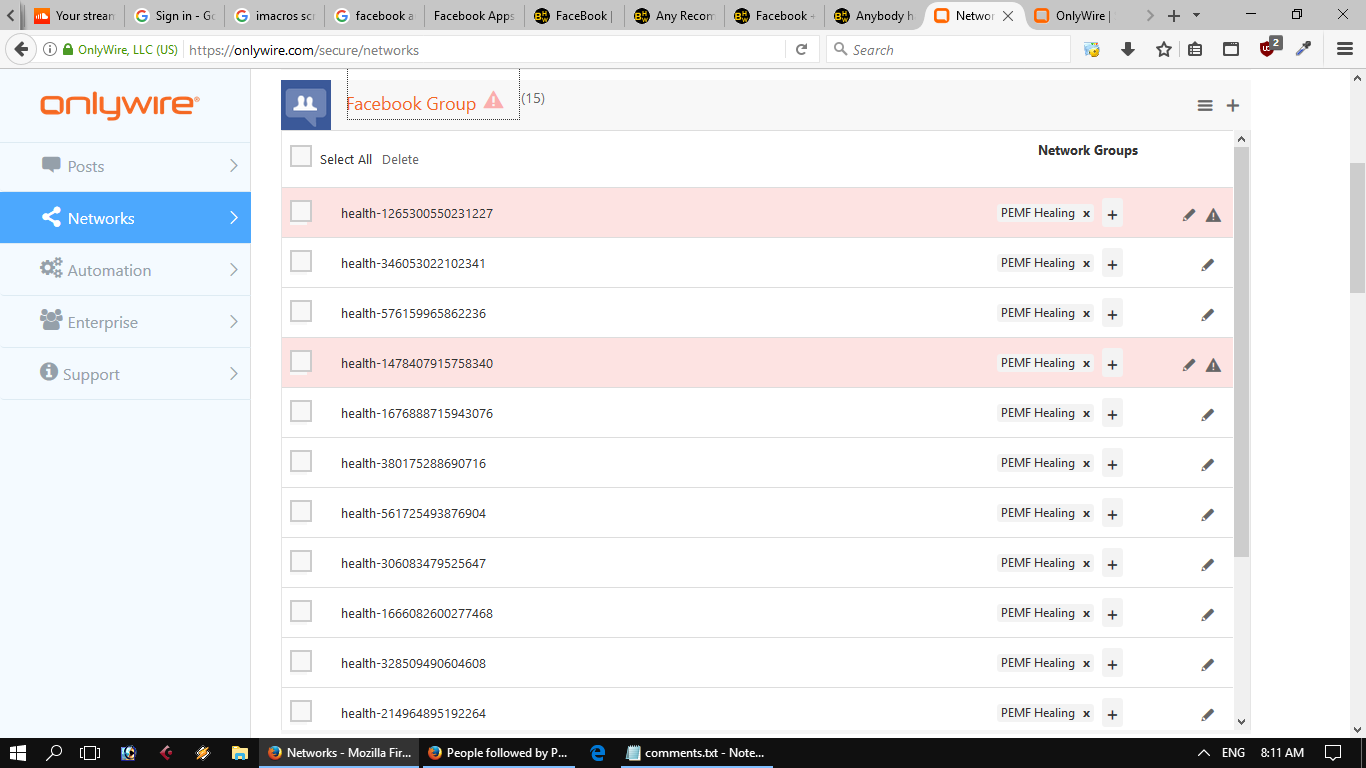The height and width of the screenshot is (768, 1366).
Task: Remove PEMF Healing tag from health-380175288690716
Action: pyautogui.click(x=1086, y=464)
